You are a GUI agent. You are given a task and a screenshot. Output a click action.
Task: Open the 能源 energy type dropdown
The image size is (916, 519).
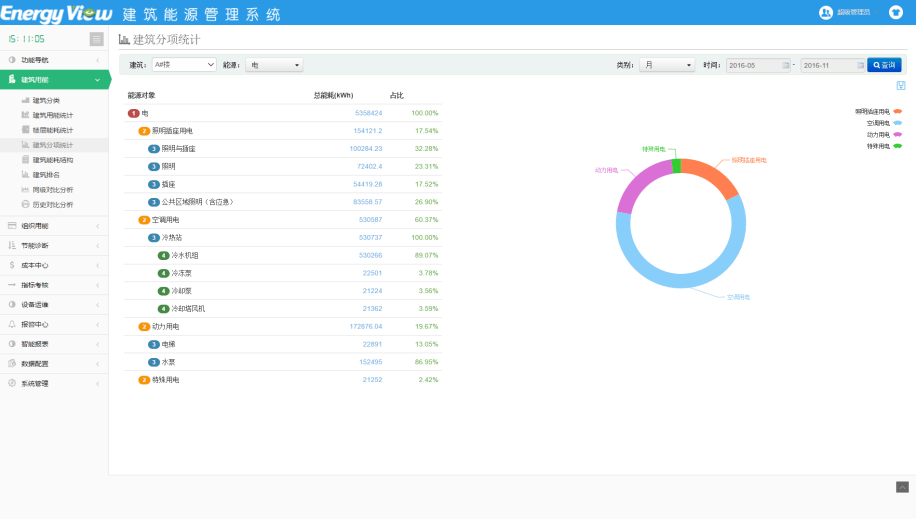coord(274,65)
